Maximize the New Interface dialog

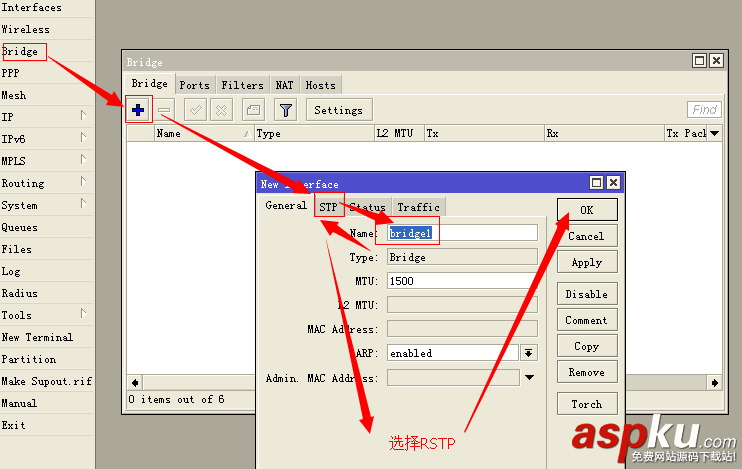(596, 183)
